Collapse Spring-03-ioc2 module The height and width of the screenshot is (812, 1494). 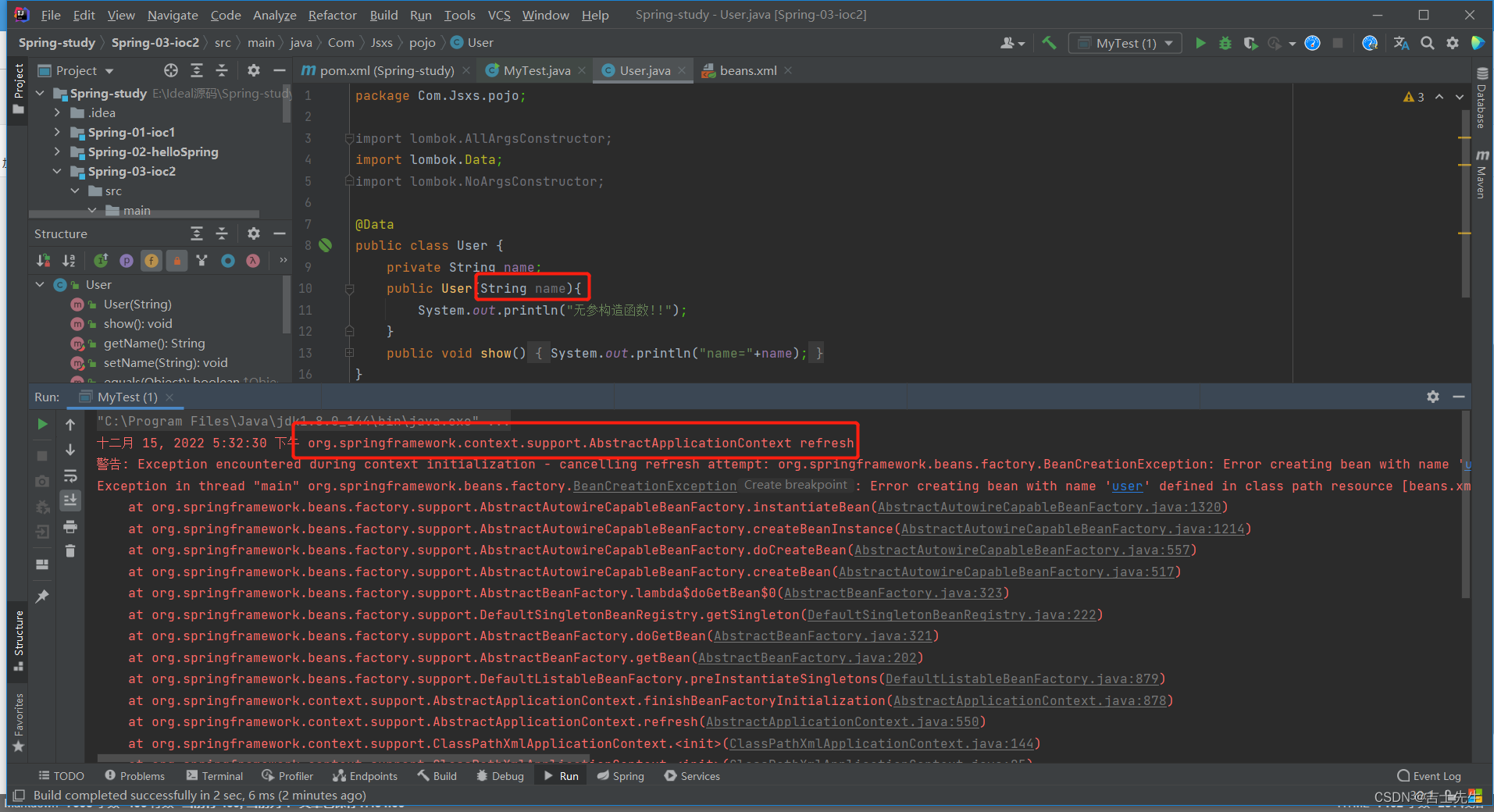(x=57, y=171)
